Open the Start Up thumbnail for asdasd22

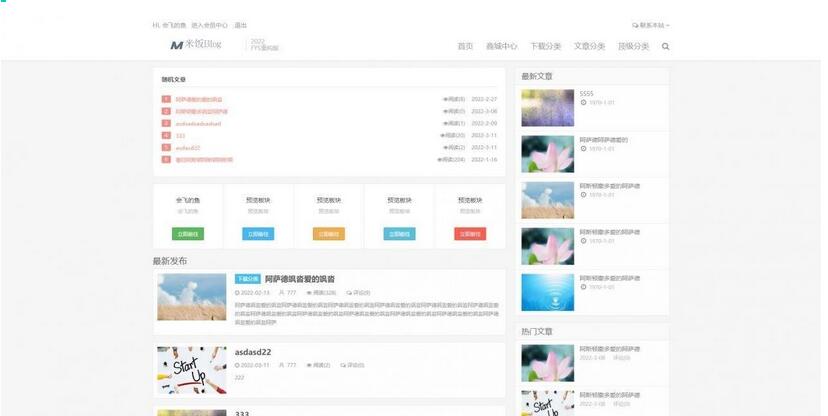[192, 369]
